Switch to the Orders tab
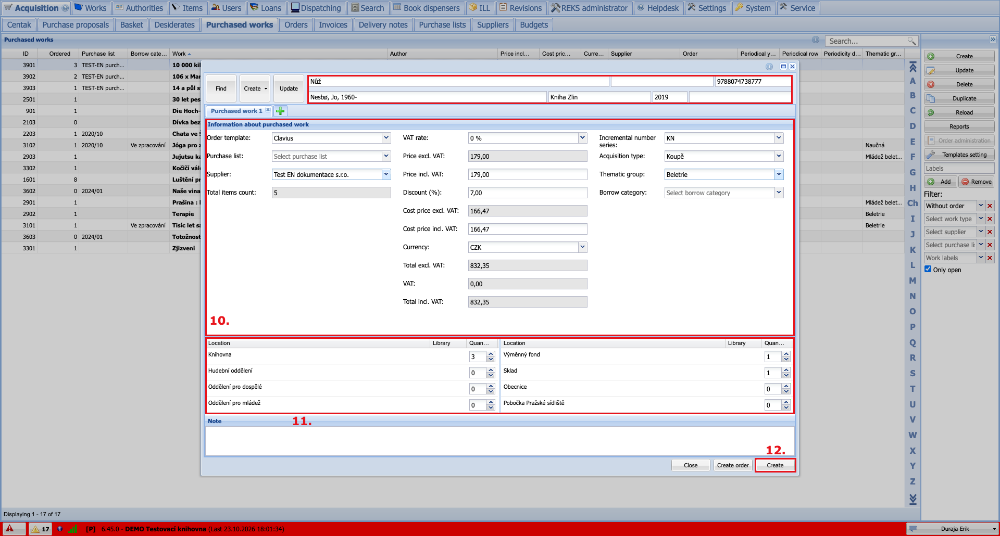Screen dimensions: 1000x536 [296, 25]
